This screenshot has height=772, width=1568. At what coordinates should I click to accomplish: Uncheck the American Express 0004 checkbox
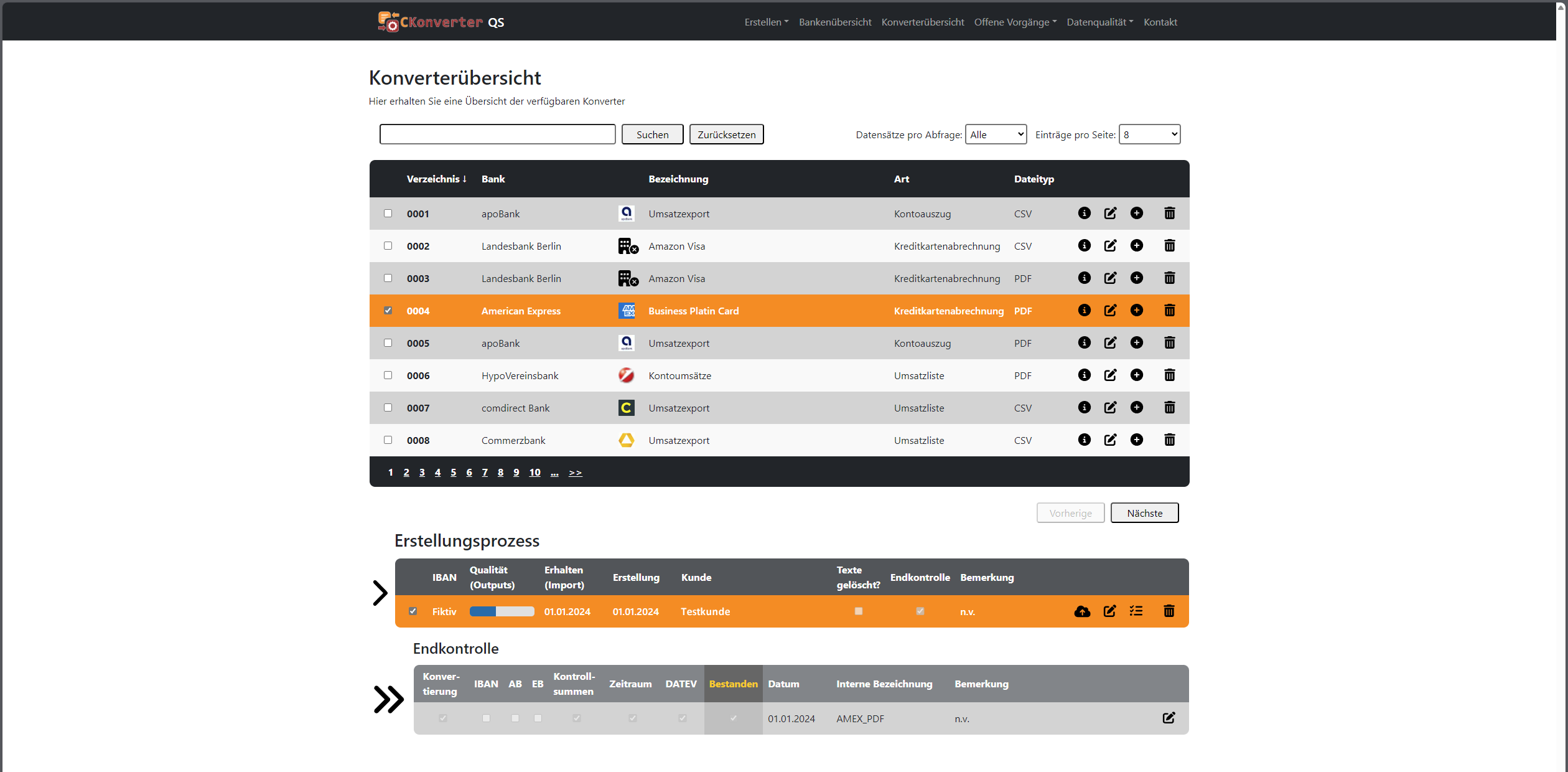[388, 311]
